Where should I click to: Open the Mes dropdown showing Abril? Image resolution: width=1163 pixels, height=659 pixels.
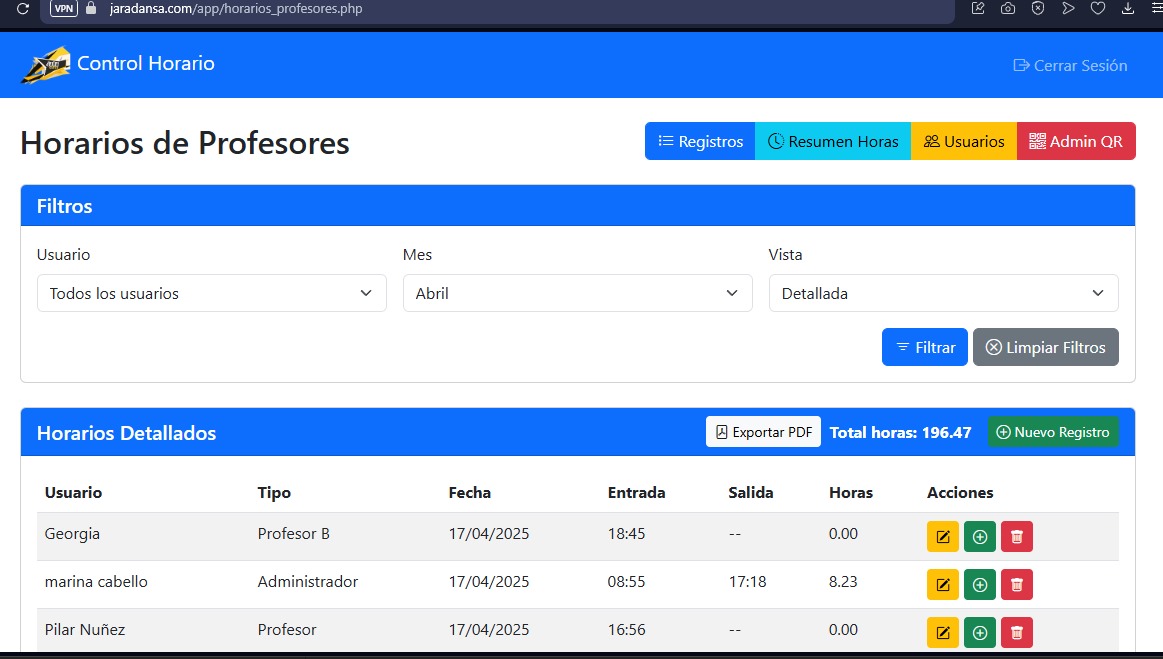[x=577, y=293]
